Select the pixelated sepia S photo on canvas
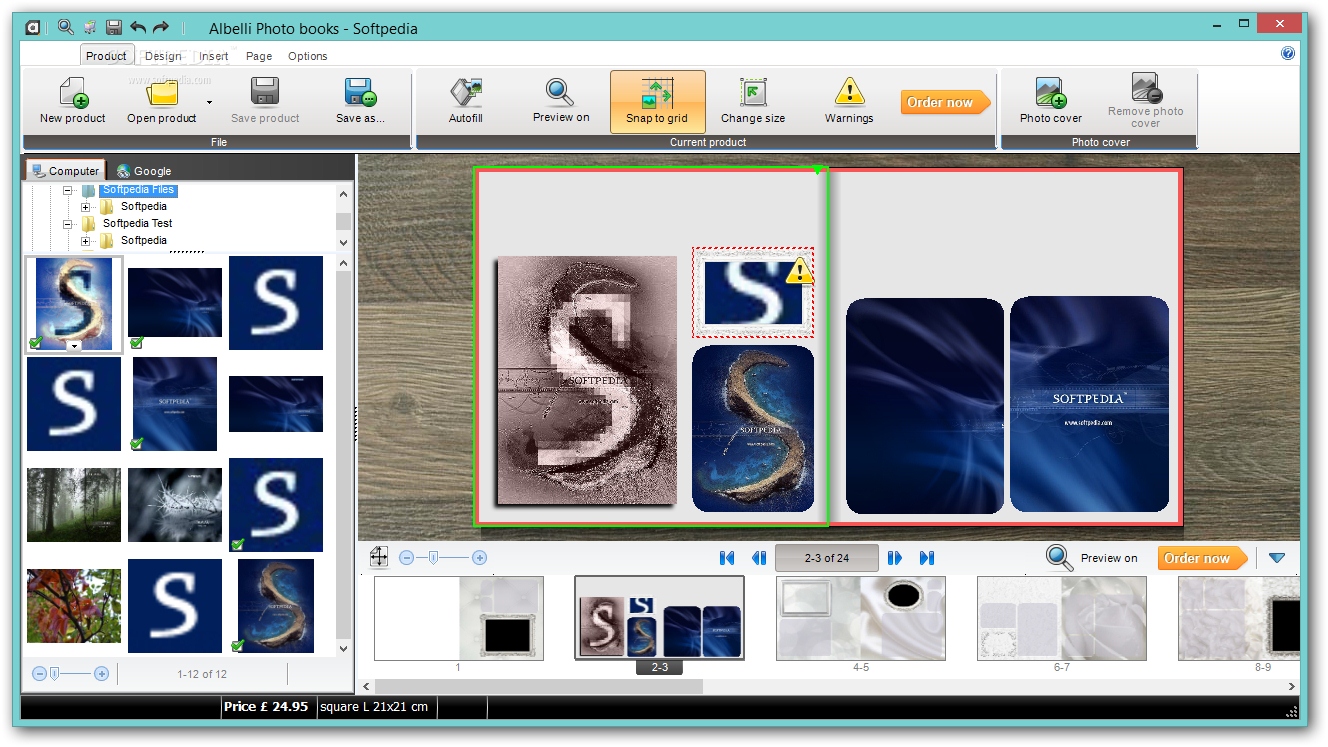The width and height of the screenshot is (1328, 747). [x=587, y=380]
